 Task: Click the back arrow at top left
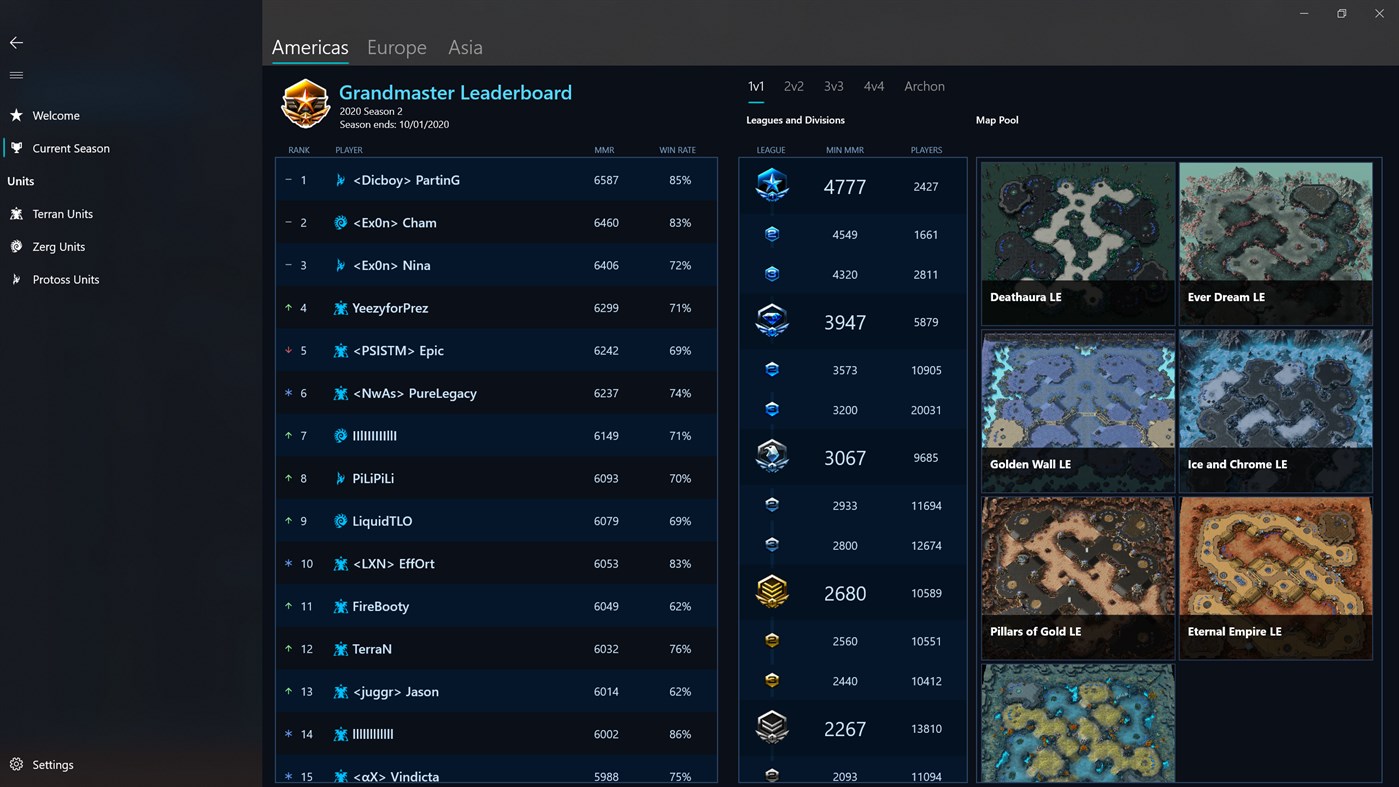16,42
